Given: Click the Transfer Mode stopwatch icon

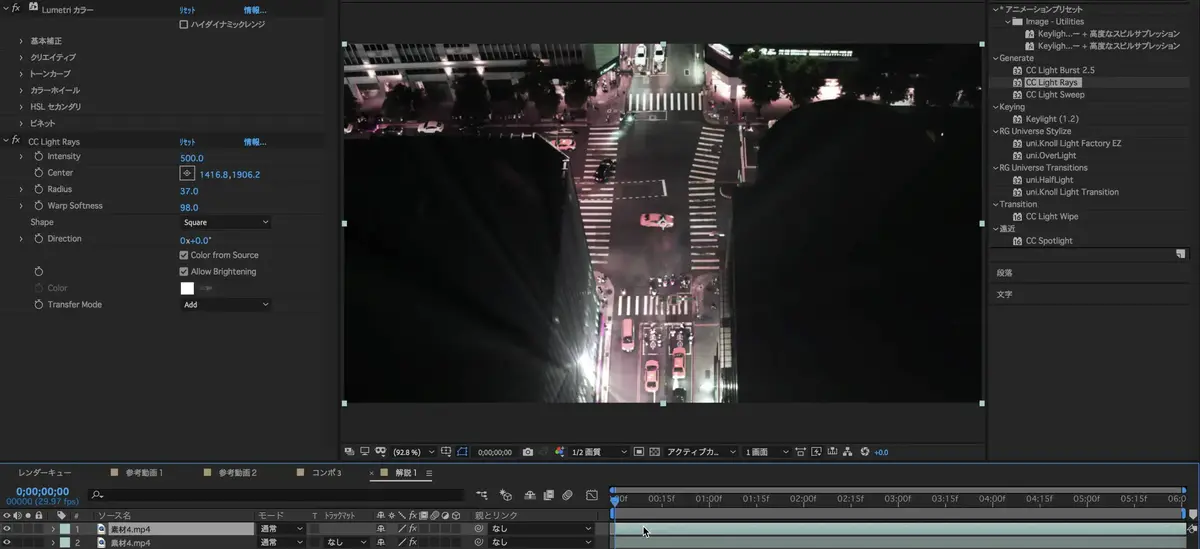Looking at the screenshot, I should pos(39,304).
